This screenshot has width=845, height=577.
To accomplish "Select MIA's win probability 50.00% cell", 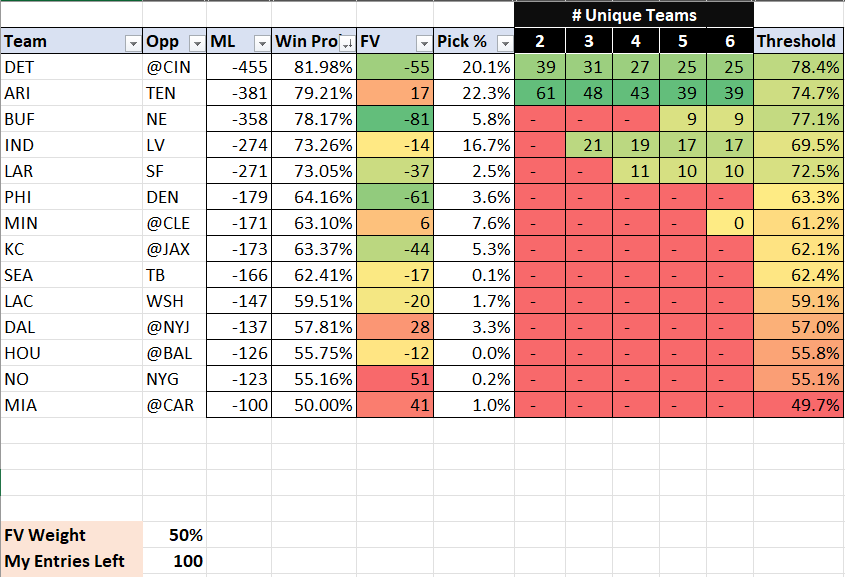I will click(314, 405).
